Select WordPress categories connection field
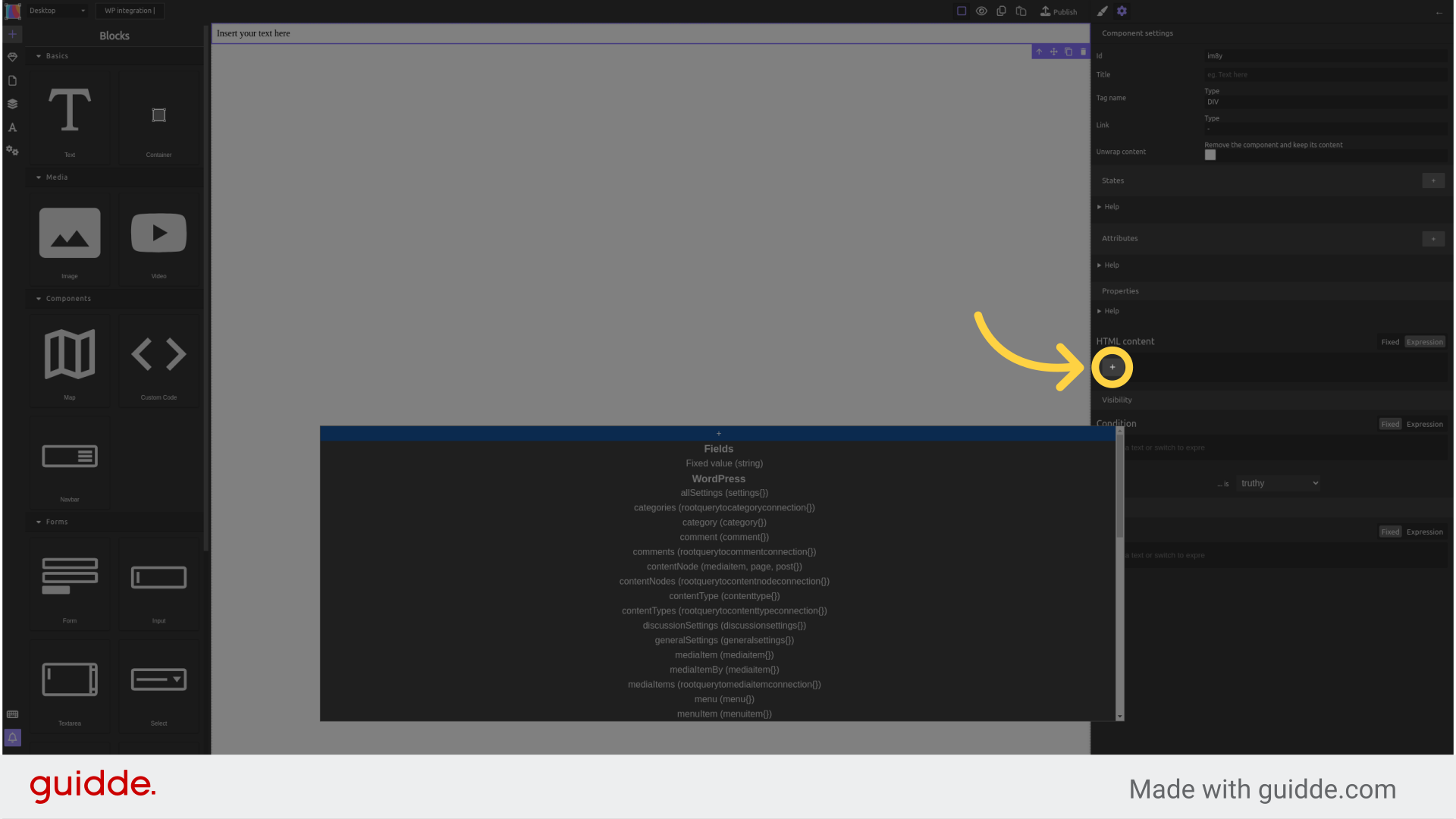Viewport: 1456px width, 819px height. click(x=724, y=507)
